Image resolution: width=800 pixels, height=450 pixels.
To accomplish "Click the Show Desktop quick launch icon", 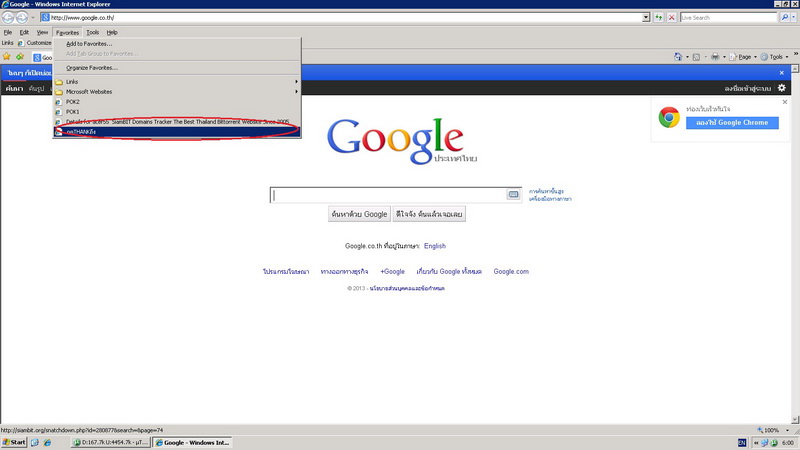I will pos(35,442).
